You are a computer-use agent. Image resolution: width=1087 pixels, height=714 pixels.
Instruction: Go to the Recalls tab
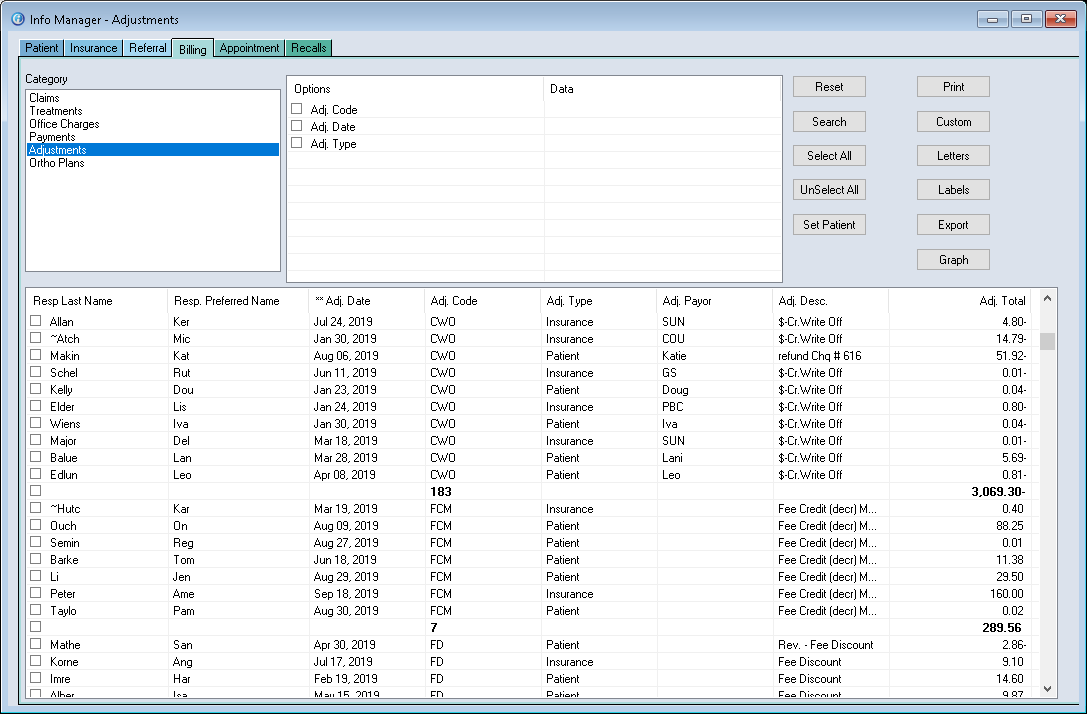tap(308, 48)
